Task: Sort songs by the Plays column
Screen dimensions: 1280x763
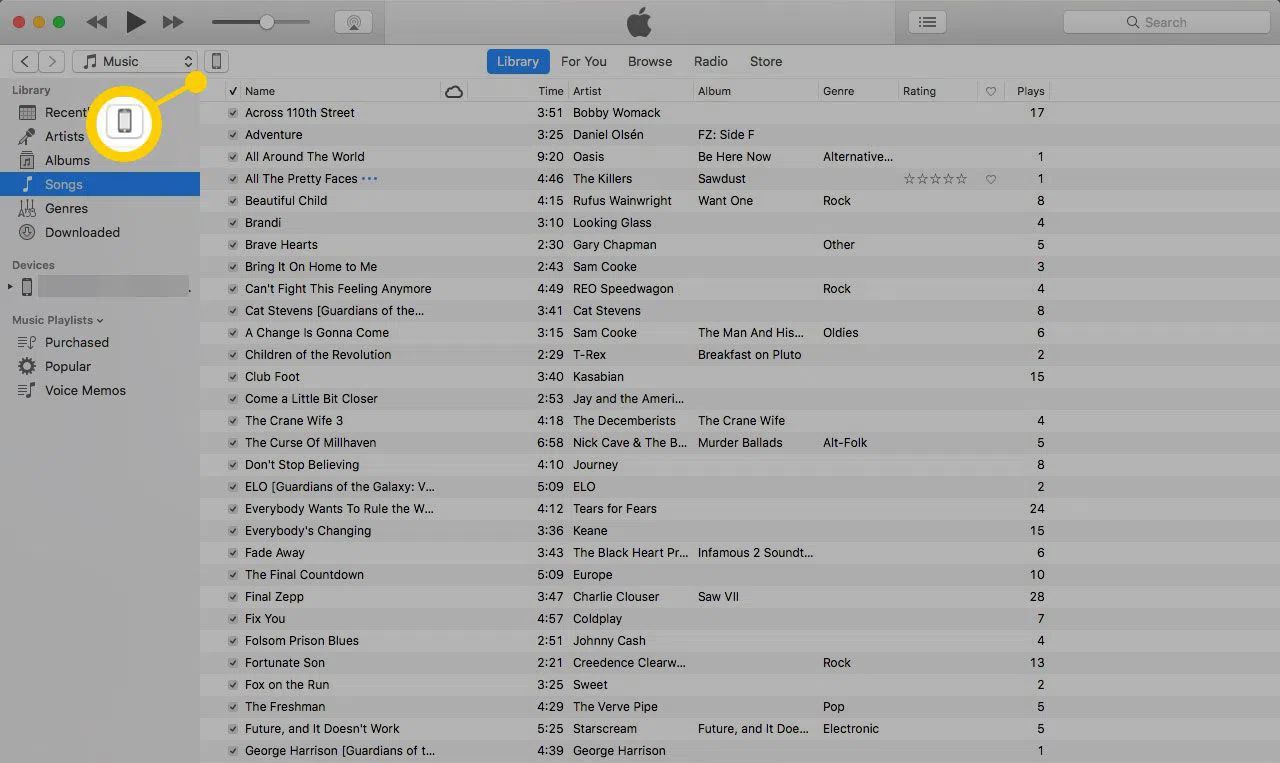Action: [x=1030, y=91]
